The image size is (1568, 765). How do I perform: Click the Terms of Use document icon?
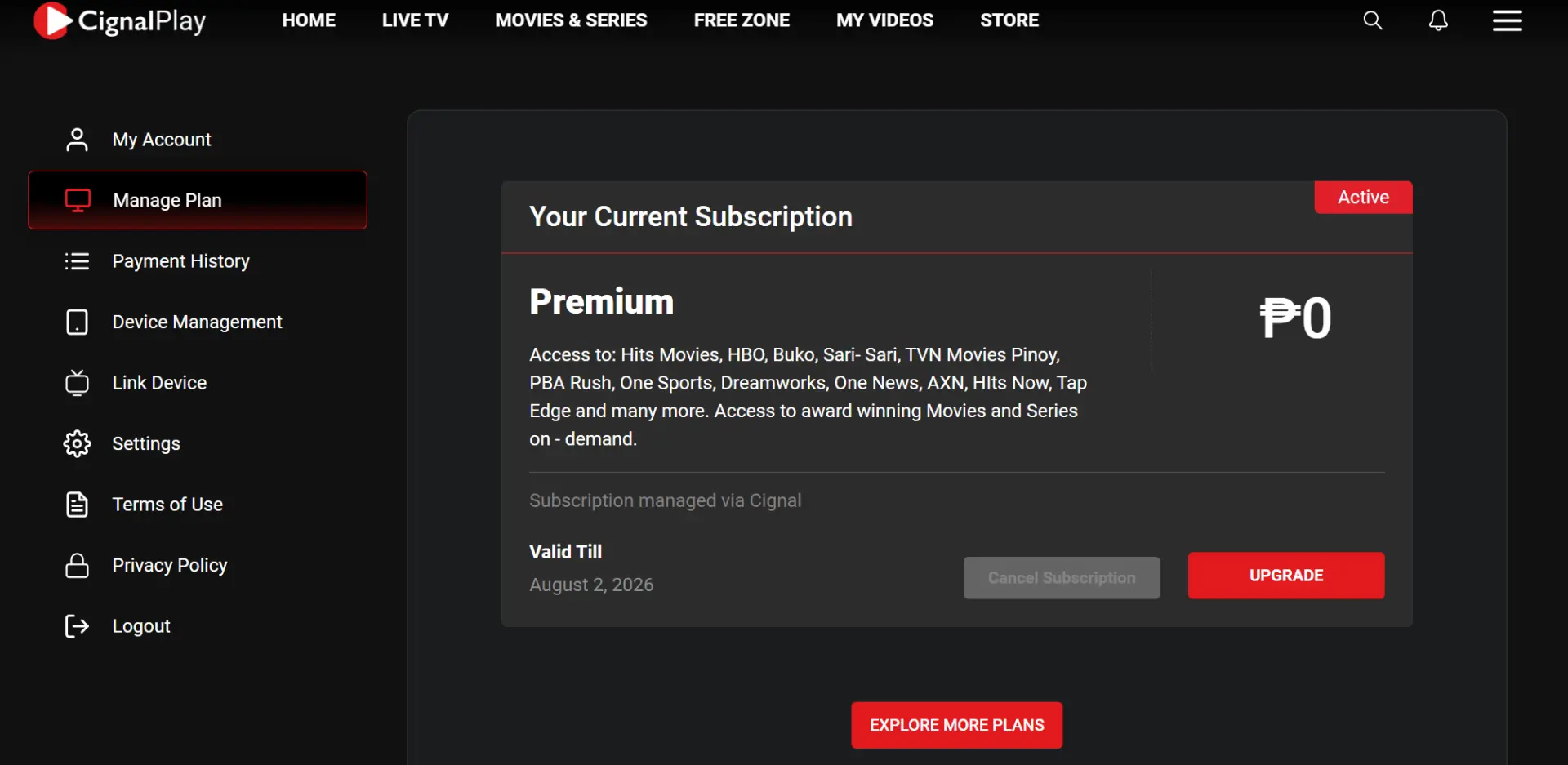77,505
